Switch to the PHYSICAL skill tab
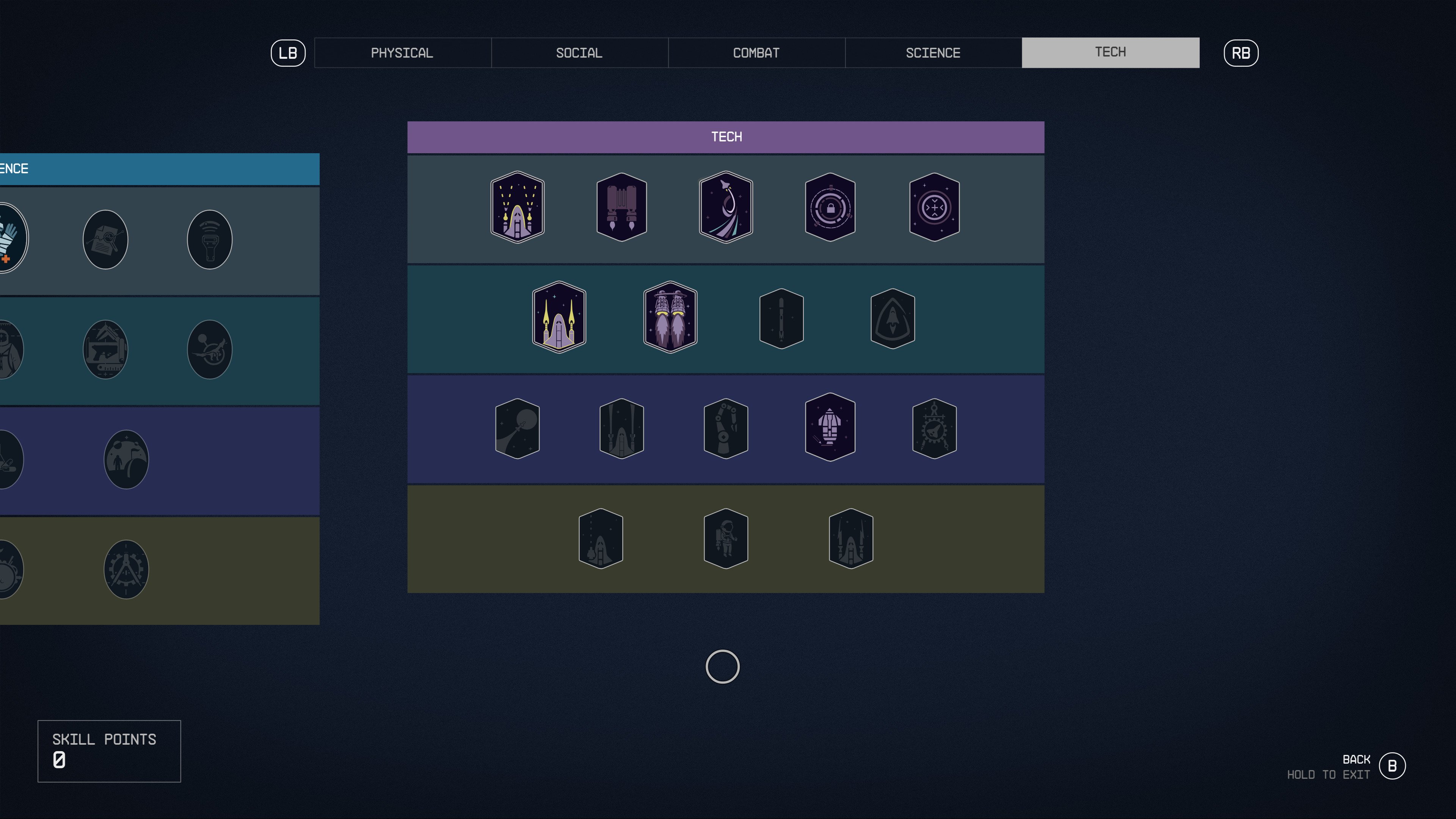The width and height of the screenshot is (1456, 819). pyautogui.click(x=402, y=52)
